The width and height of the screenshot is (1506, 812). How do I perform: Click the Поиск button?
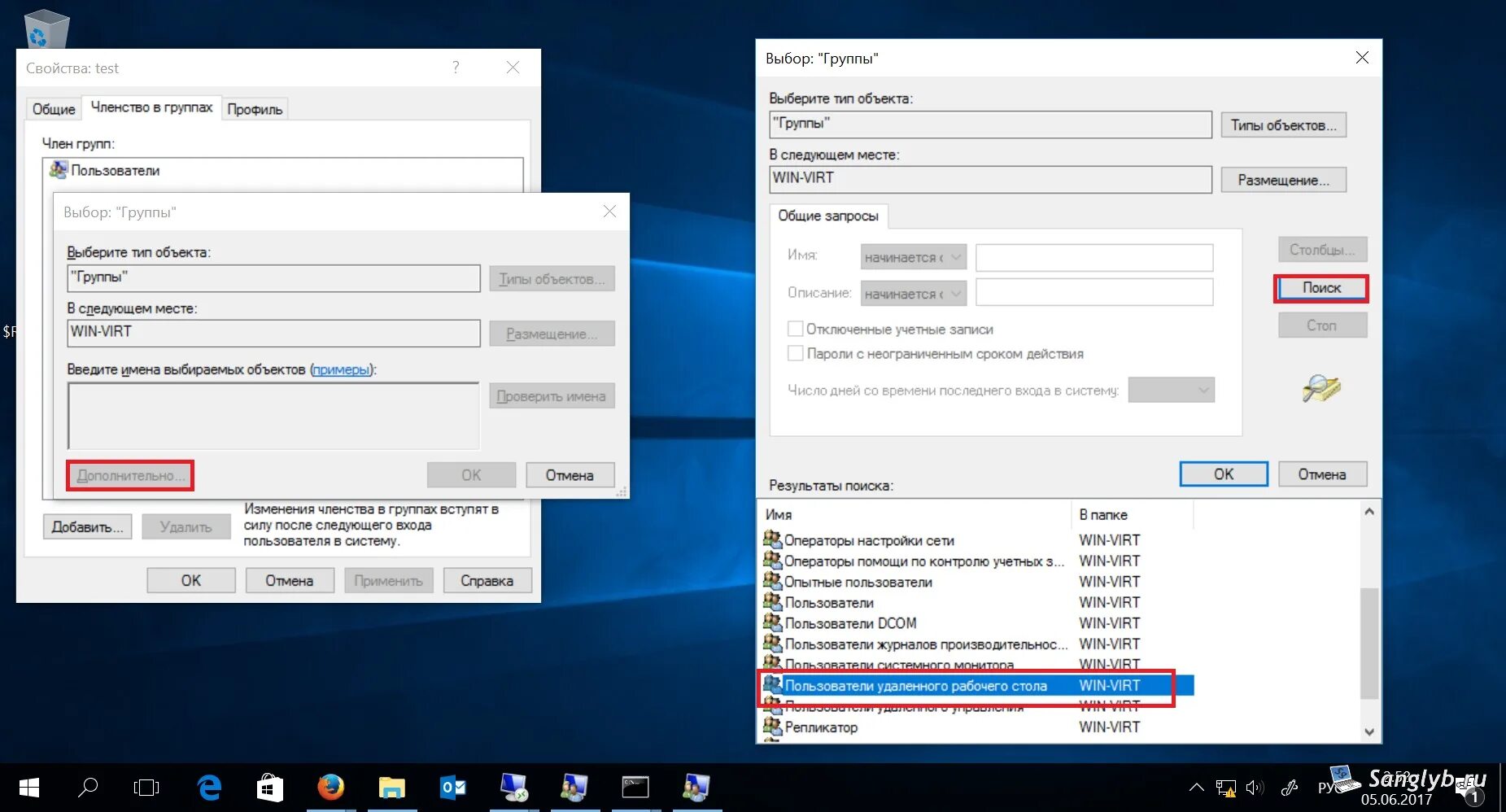click(1321, 288)
